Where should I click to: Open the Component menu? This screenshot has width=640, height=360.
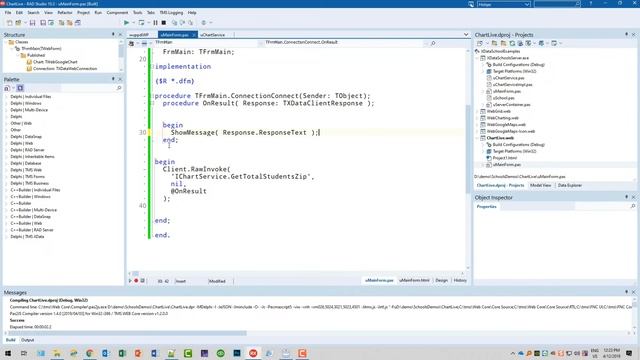click(x=117, y=13)
